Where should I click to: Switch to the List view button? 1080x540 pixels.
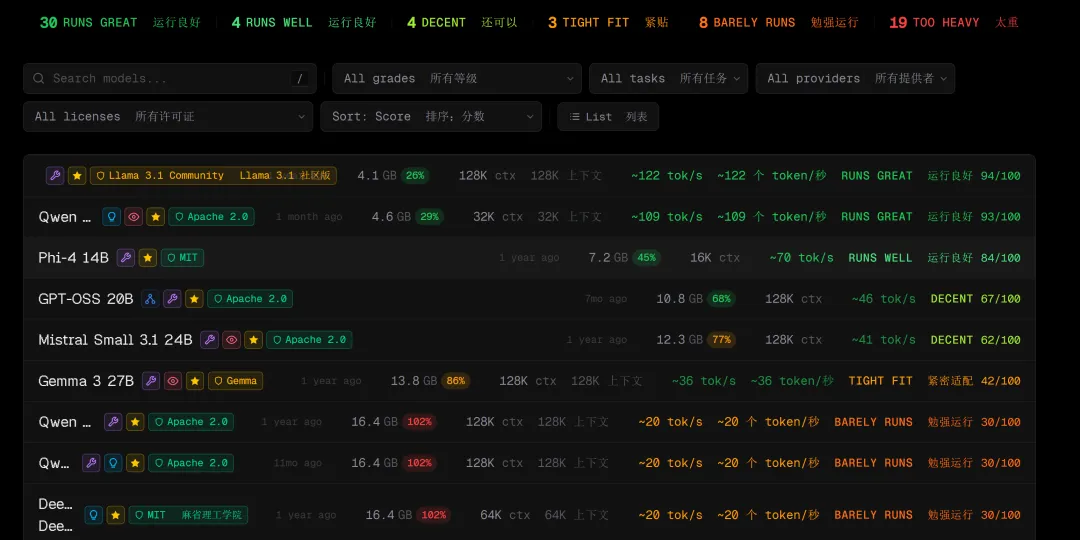coord(608,116)
